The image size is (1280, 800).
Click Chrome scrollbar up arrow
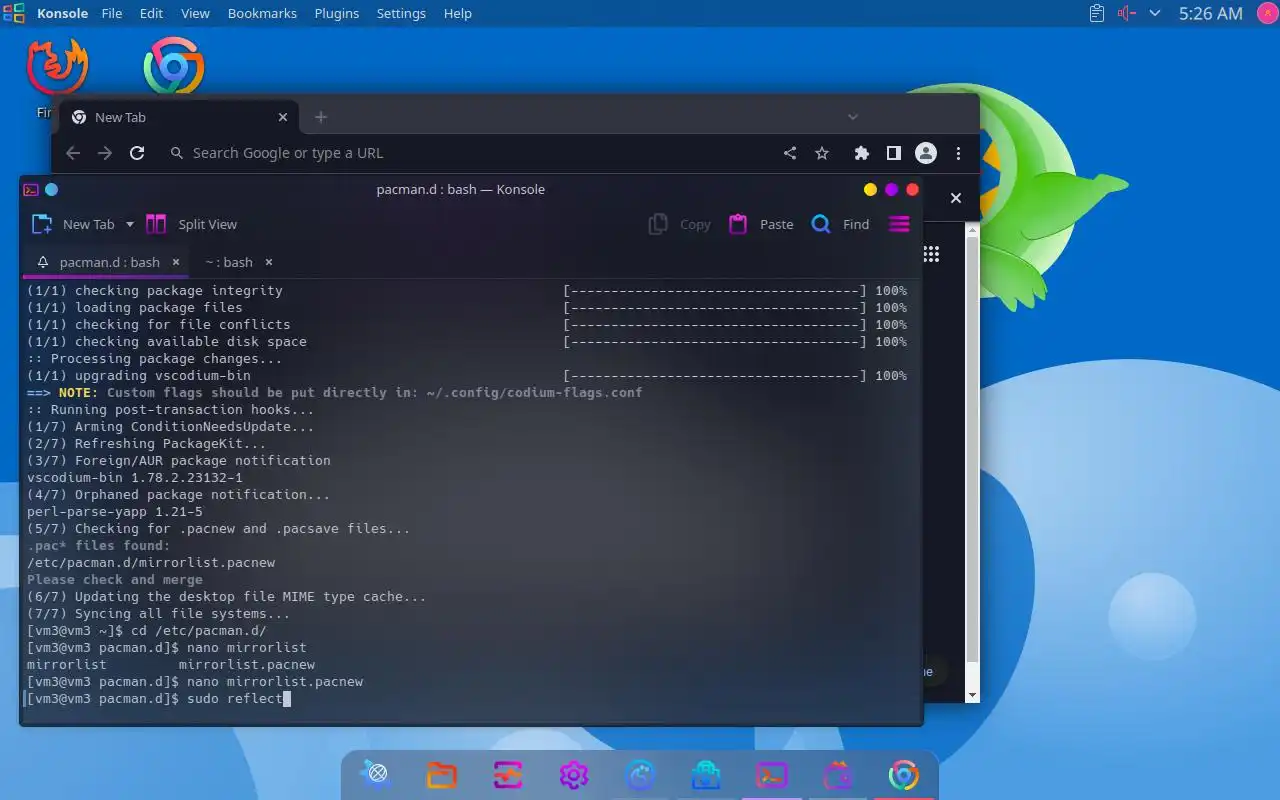pyautogui.click(x=972, y=229)
